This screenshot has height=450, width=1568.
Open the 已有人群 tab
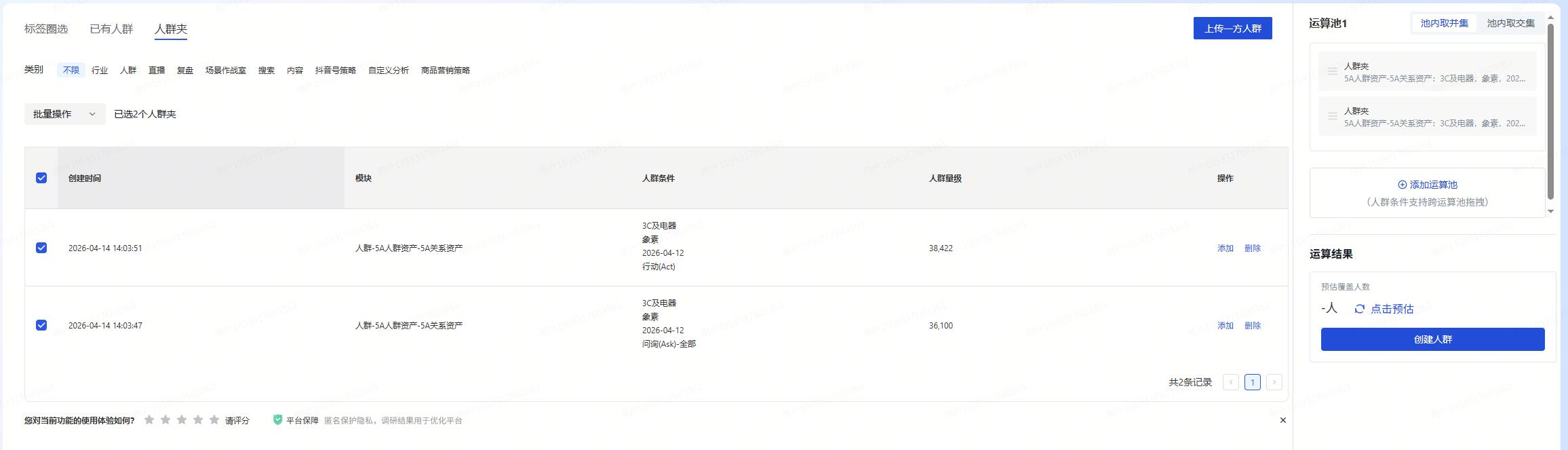[111, 29]
